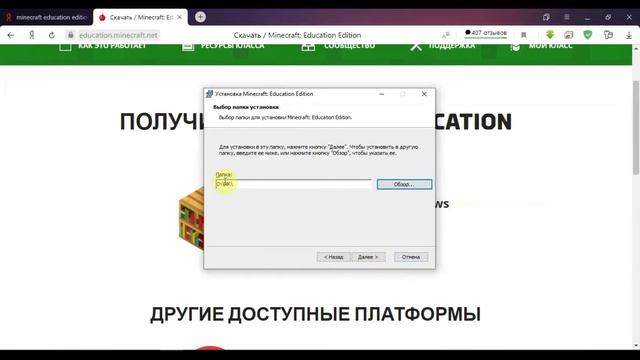Close the 'Скачать / Minecraft' tab
The height and width of the screenshot is (360, 640).
pyautogui.click(x=180, y=17)
